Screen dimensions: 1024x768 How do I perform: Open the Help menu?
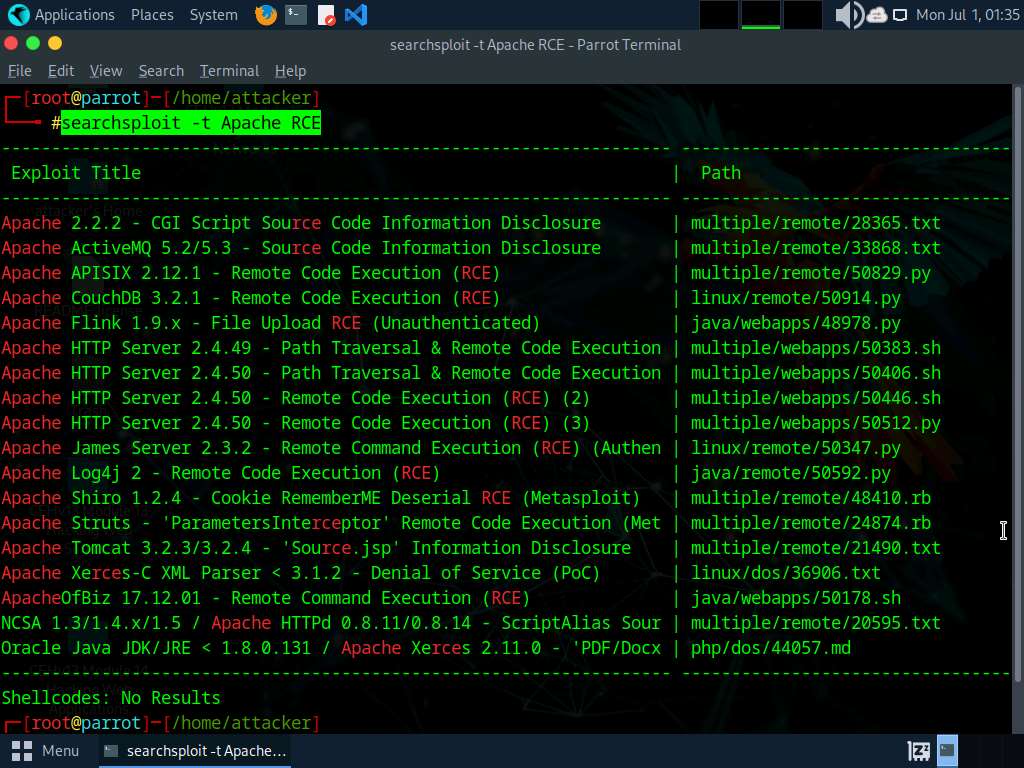pos(290,71)
